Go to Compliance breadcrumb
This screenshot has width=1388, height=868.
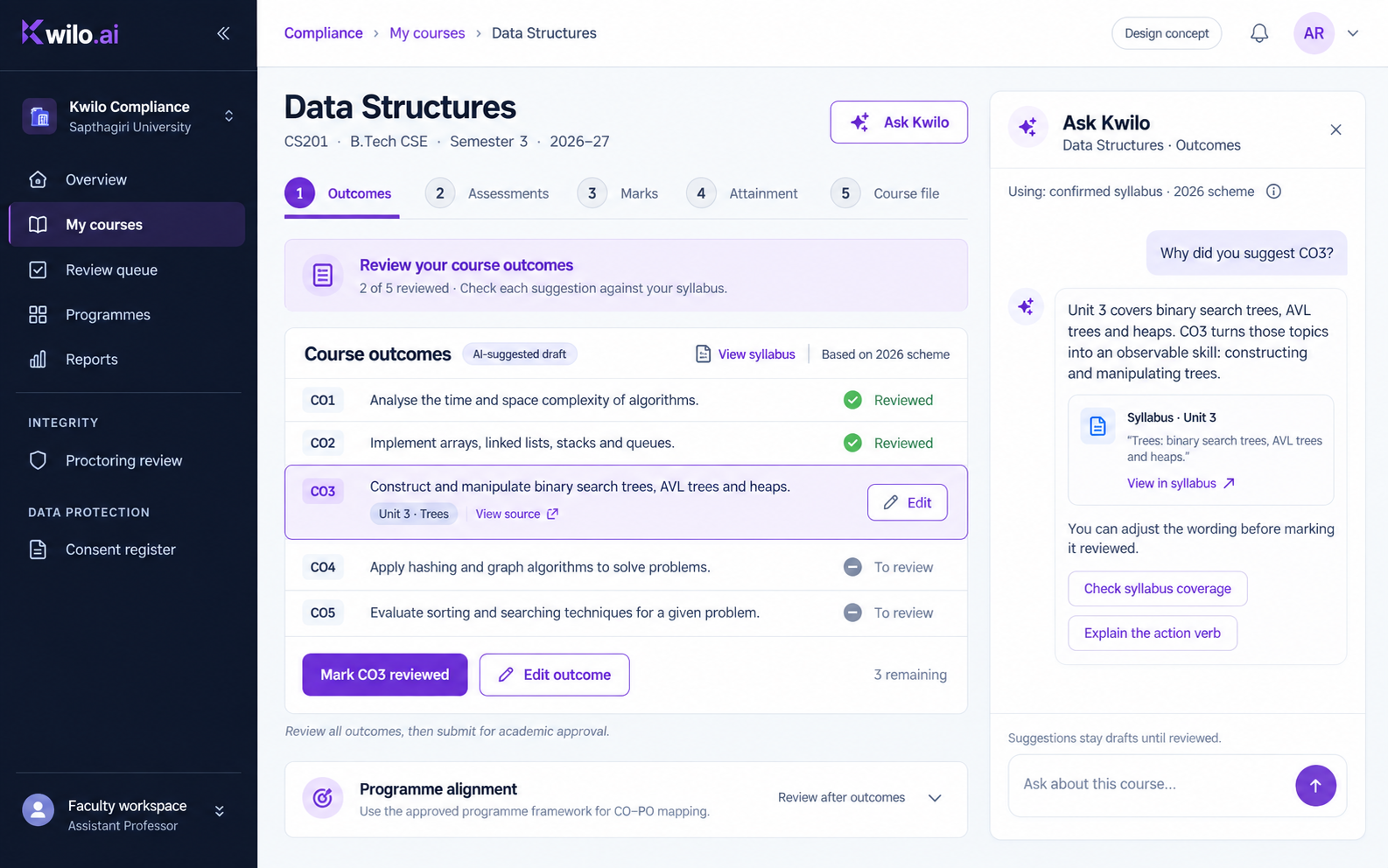point(323,33)
